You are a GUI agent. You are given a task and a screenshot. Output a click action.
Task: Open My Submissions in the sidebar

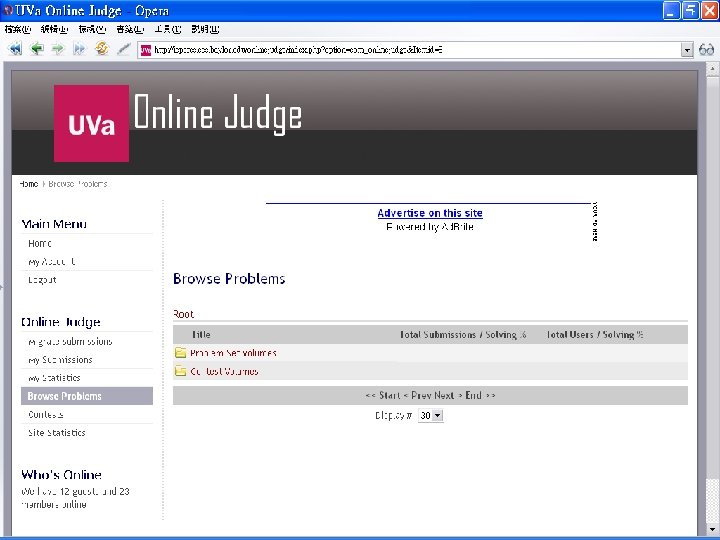click(60, 360)
